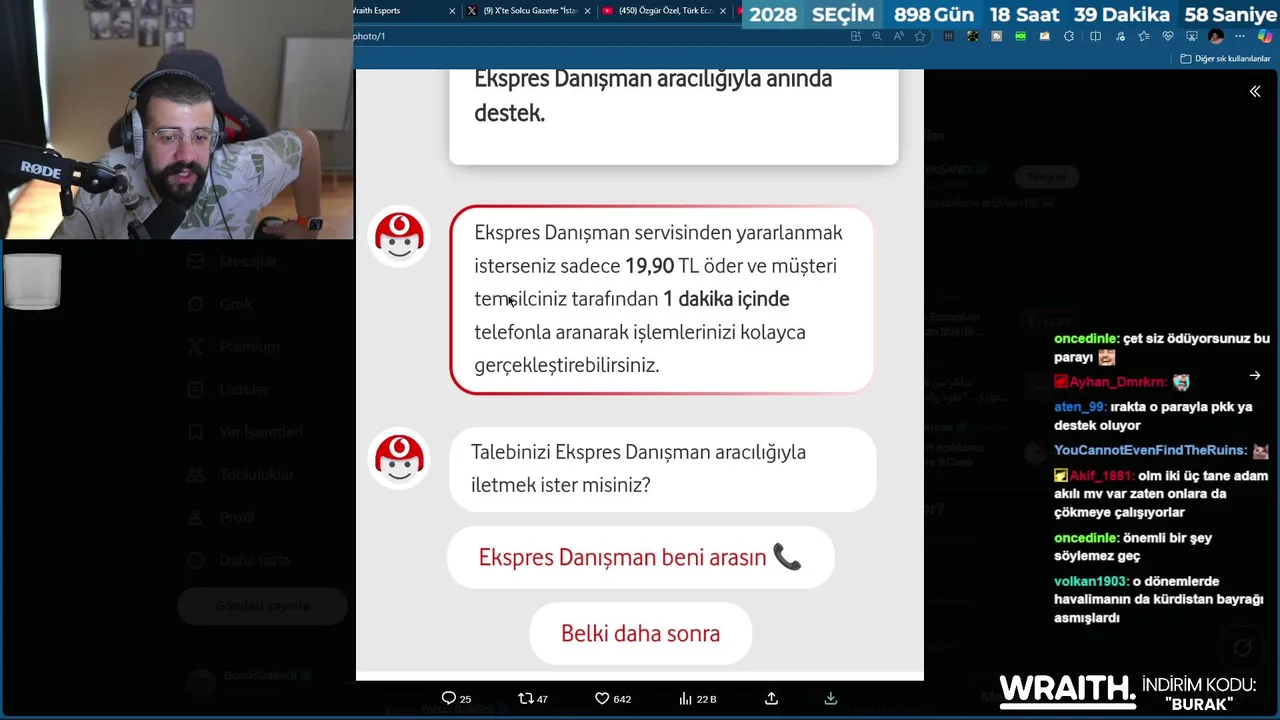Open the share menu icon under the photo
Screen dimensions: 1280x720
tap(771, 698)
